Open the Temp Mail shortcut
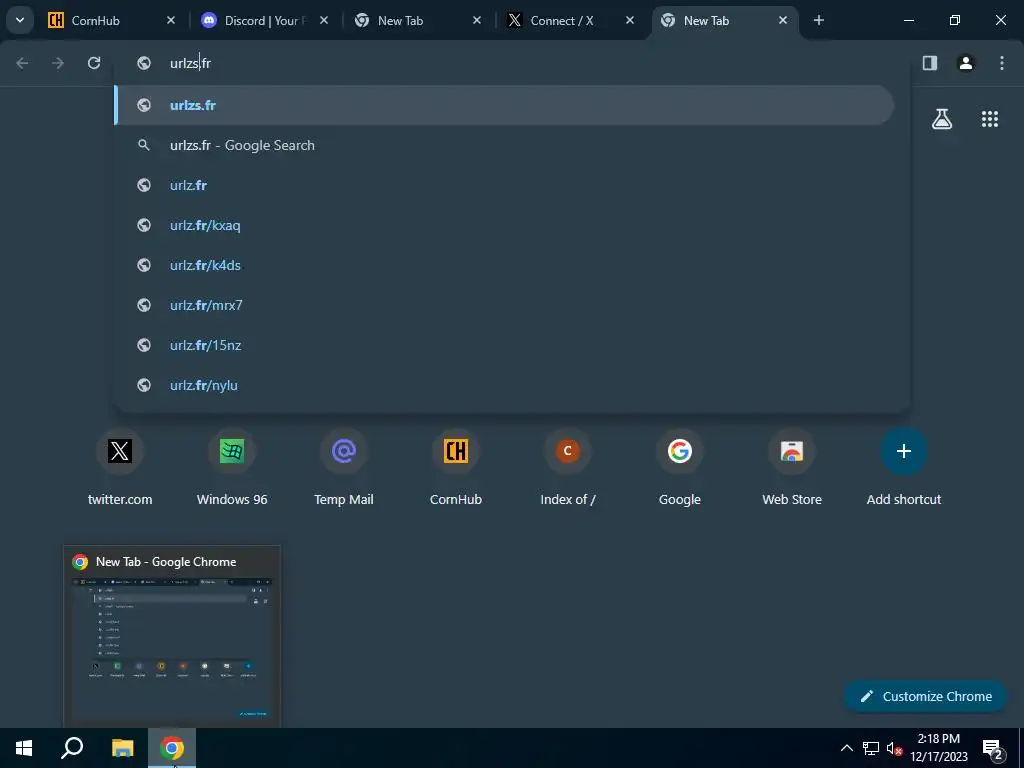The width and height of the screenshot is (1024, 768). [344, 467]
